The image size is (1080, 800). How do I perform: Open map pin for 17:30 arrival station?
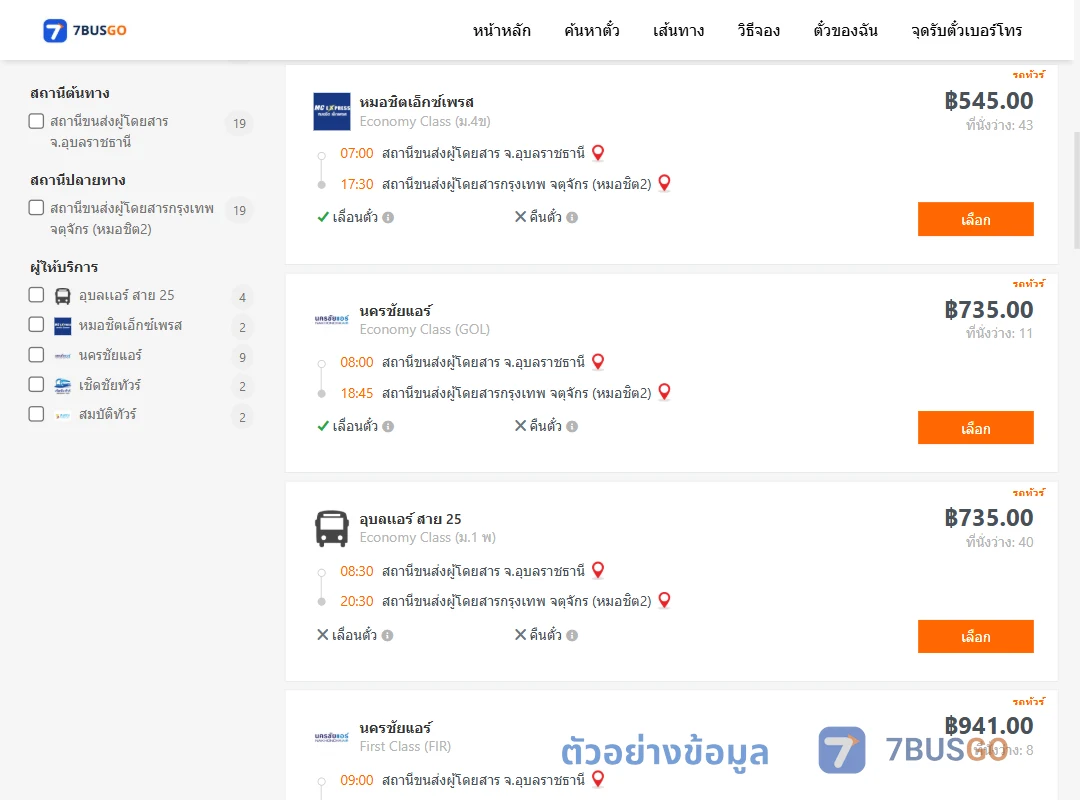(665, 183)
